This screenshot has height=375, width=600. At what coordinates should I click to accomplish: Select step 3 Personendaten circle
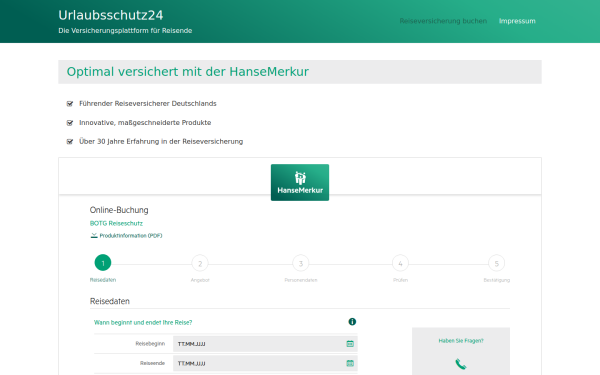[x=301, y=263]
